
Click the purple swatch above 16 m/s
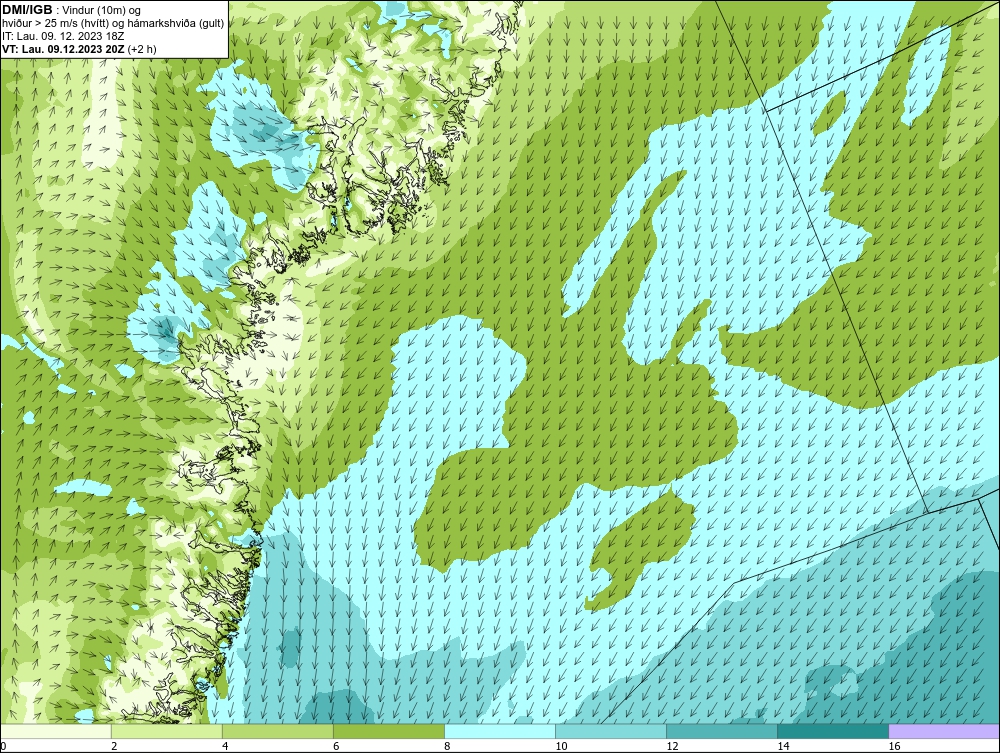(944, 731)
